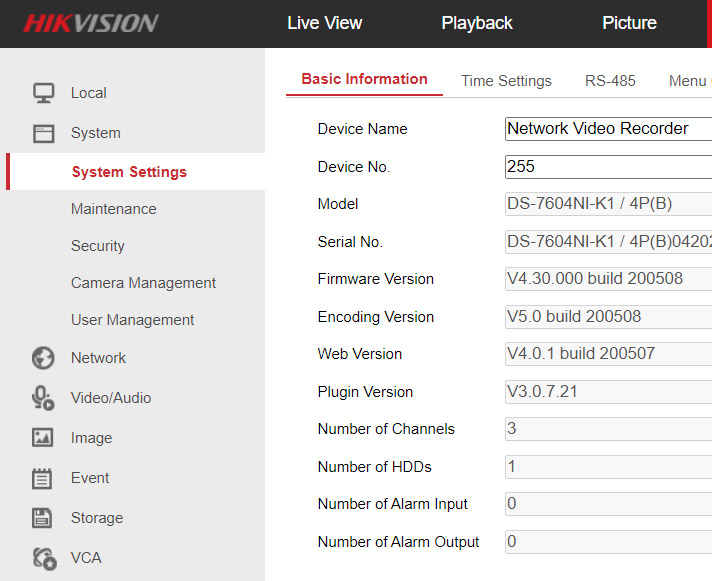Viewport: 712px width, 581px height.
Task: Click the Hikvision logo
Action: [91, 24]
